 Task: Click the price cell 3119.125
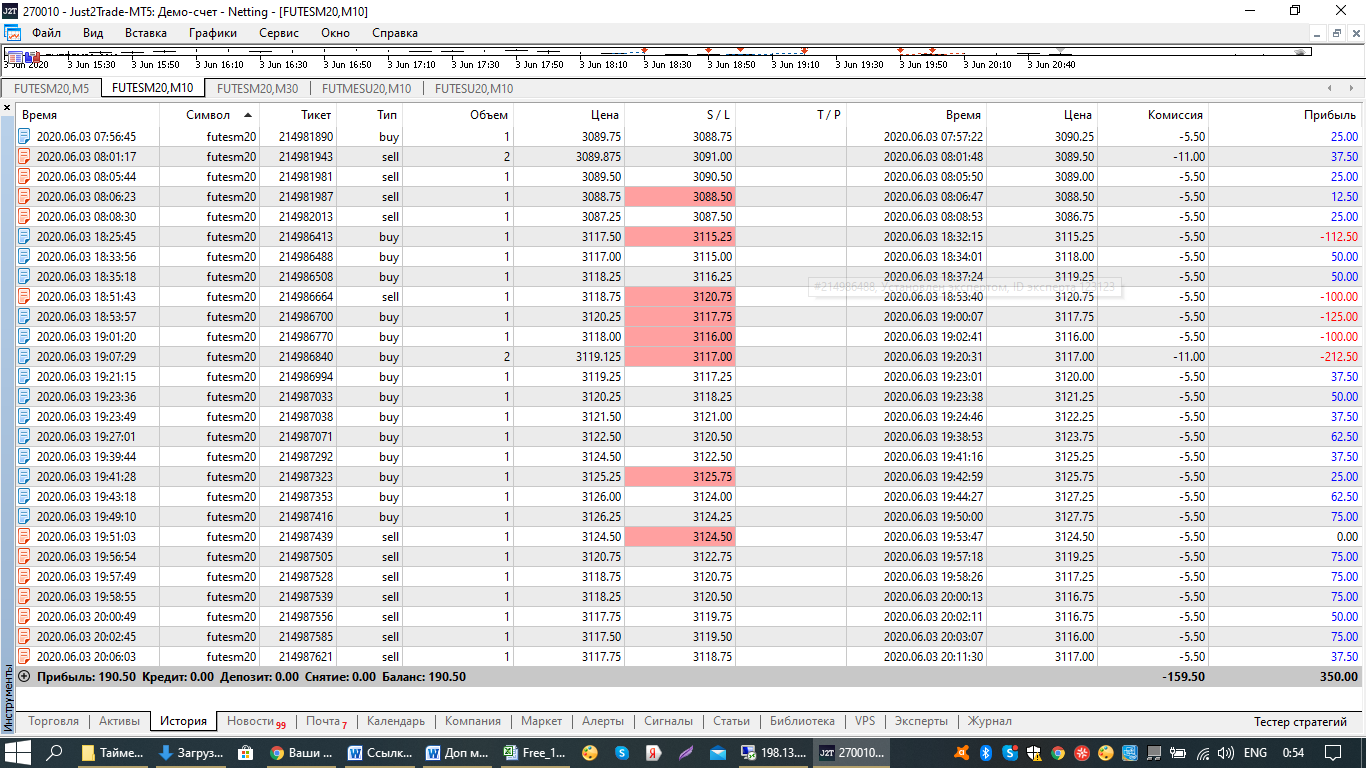[x=598, y=357]
